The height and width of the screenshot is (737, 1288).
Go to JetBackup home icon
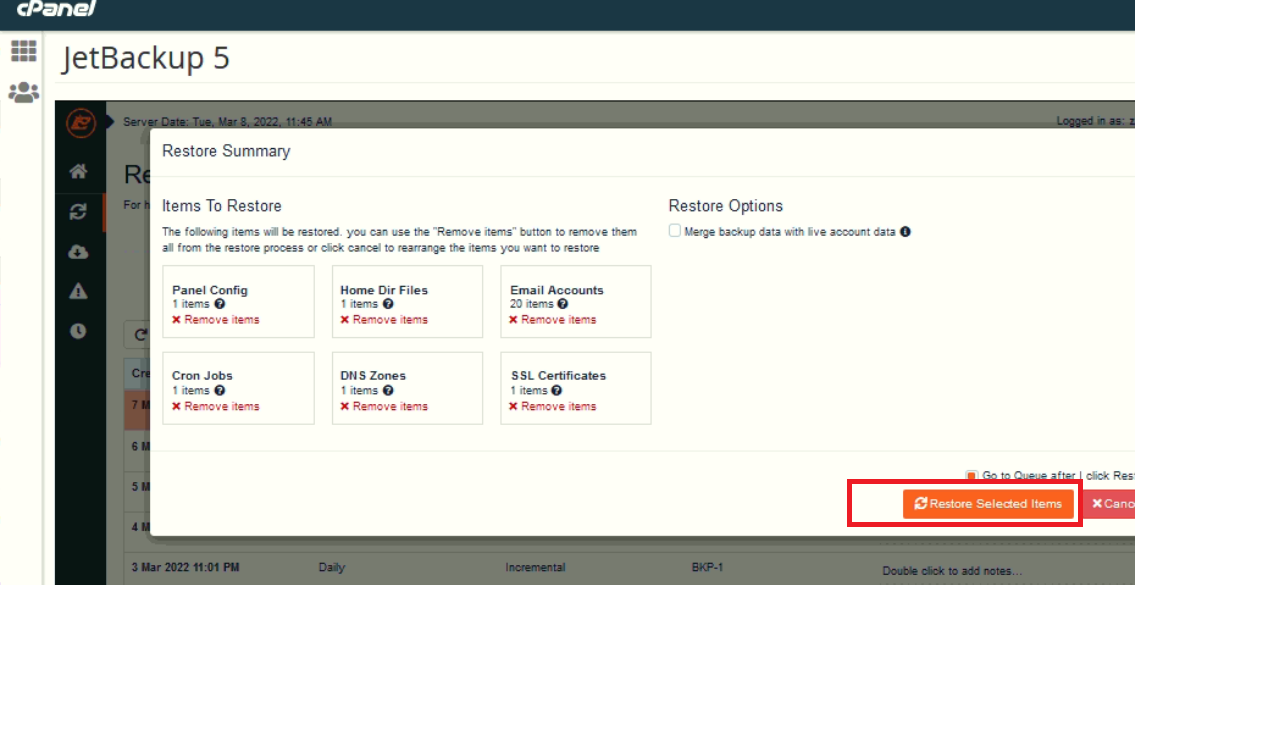click(78, 172)
